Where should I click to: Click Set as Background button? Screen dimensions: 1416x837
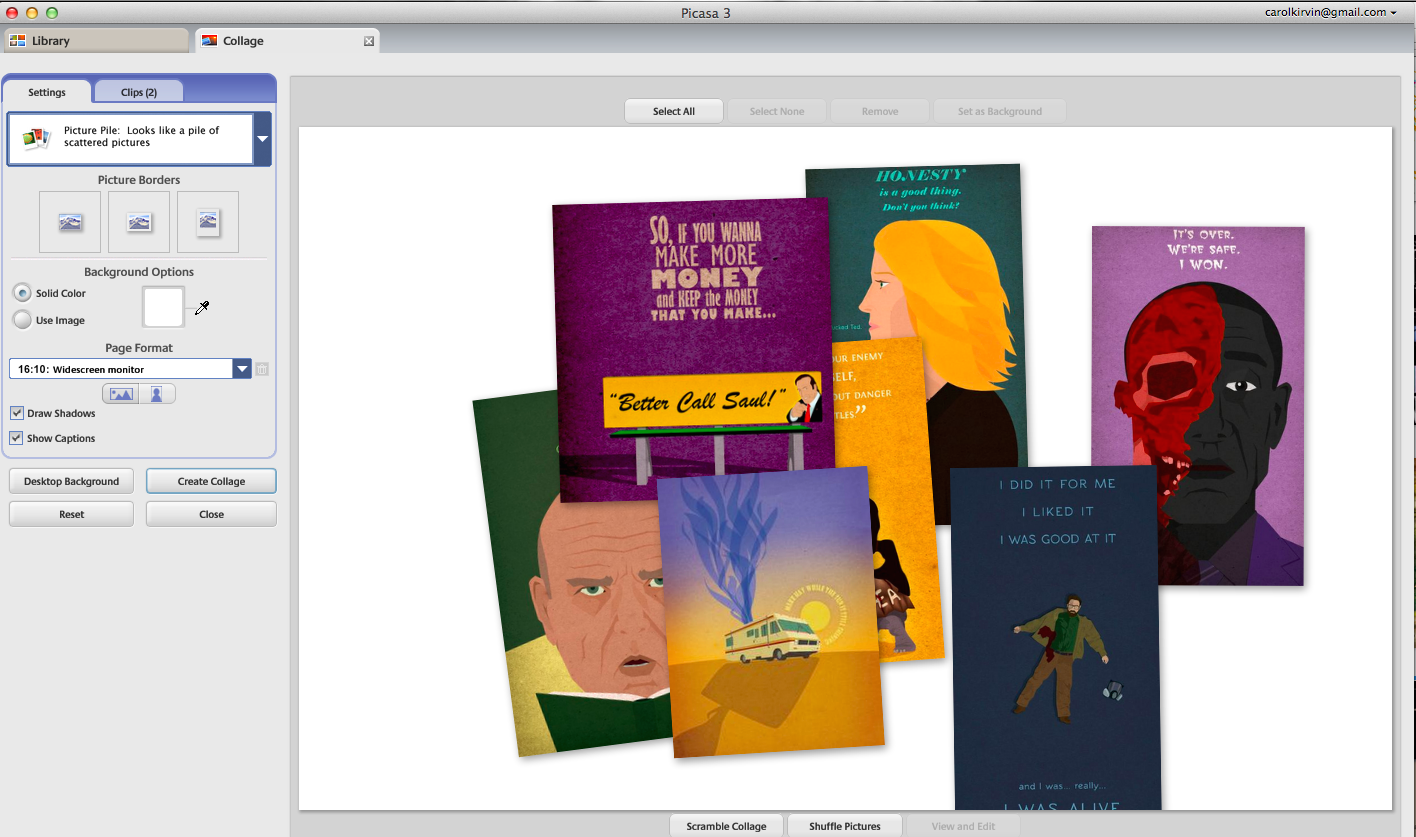click(x=1000, y=111)
